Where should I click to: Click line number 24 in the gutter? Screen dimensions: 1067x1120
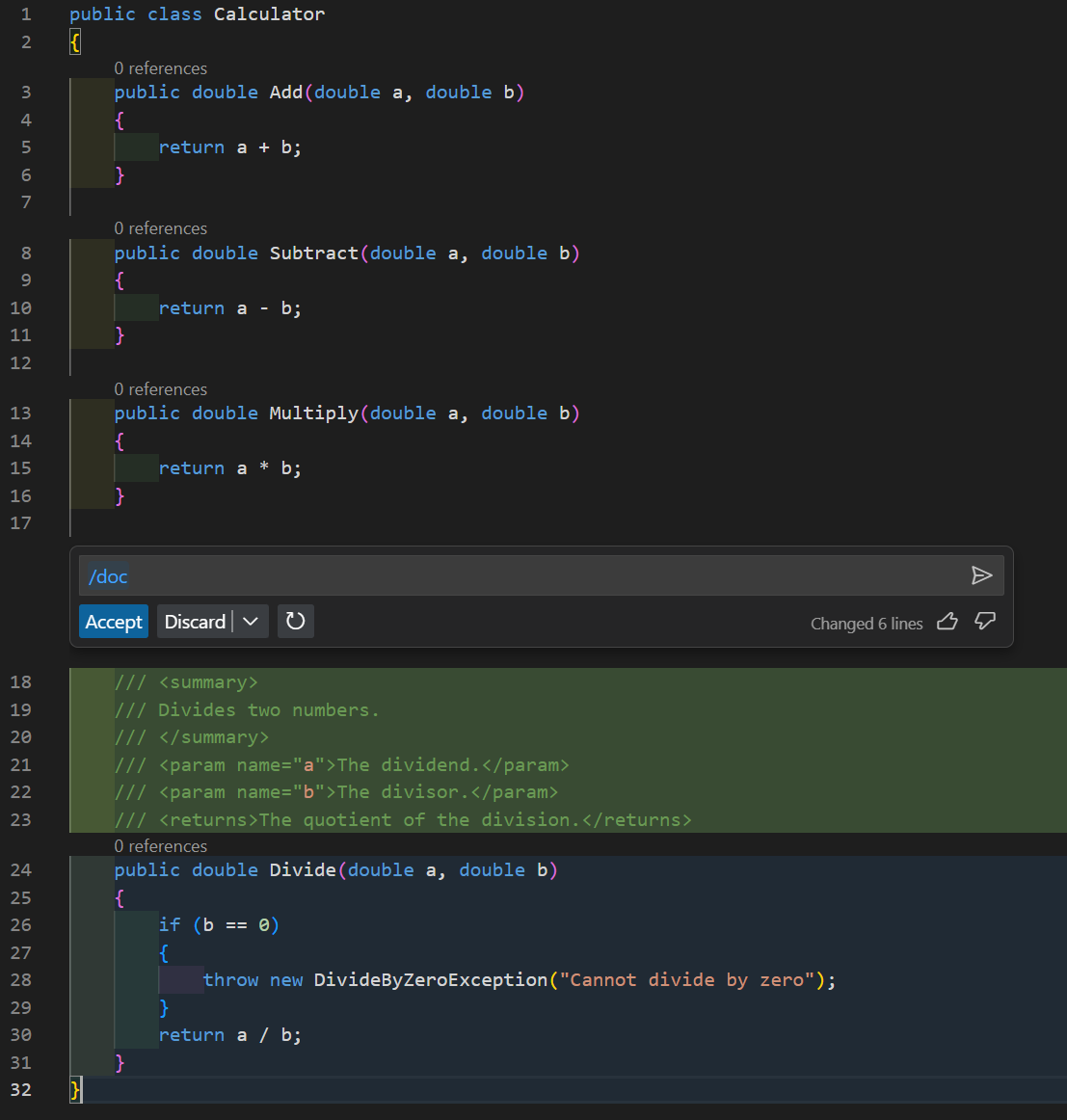point(20,870)
